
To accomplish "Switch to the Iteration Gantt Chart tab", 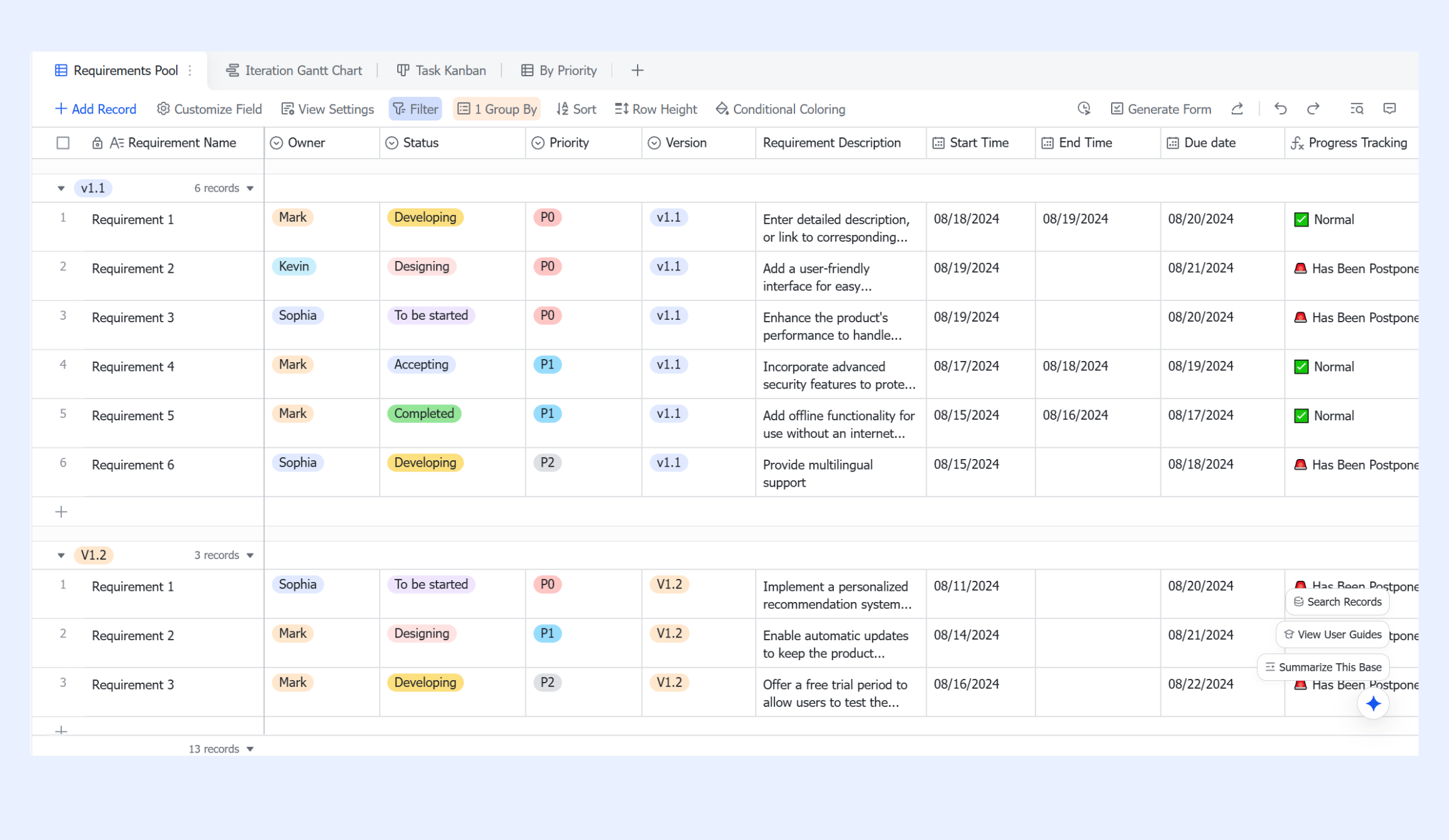I will point(294,71).
